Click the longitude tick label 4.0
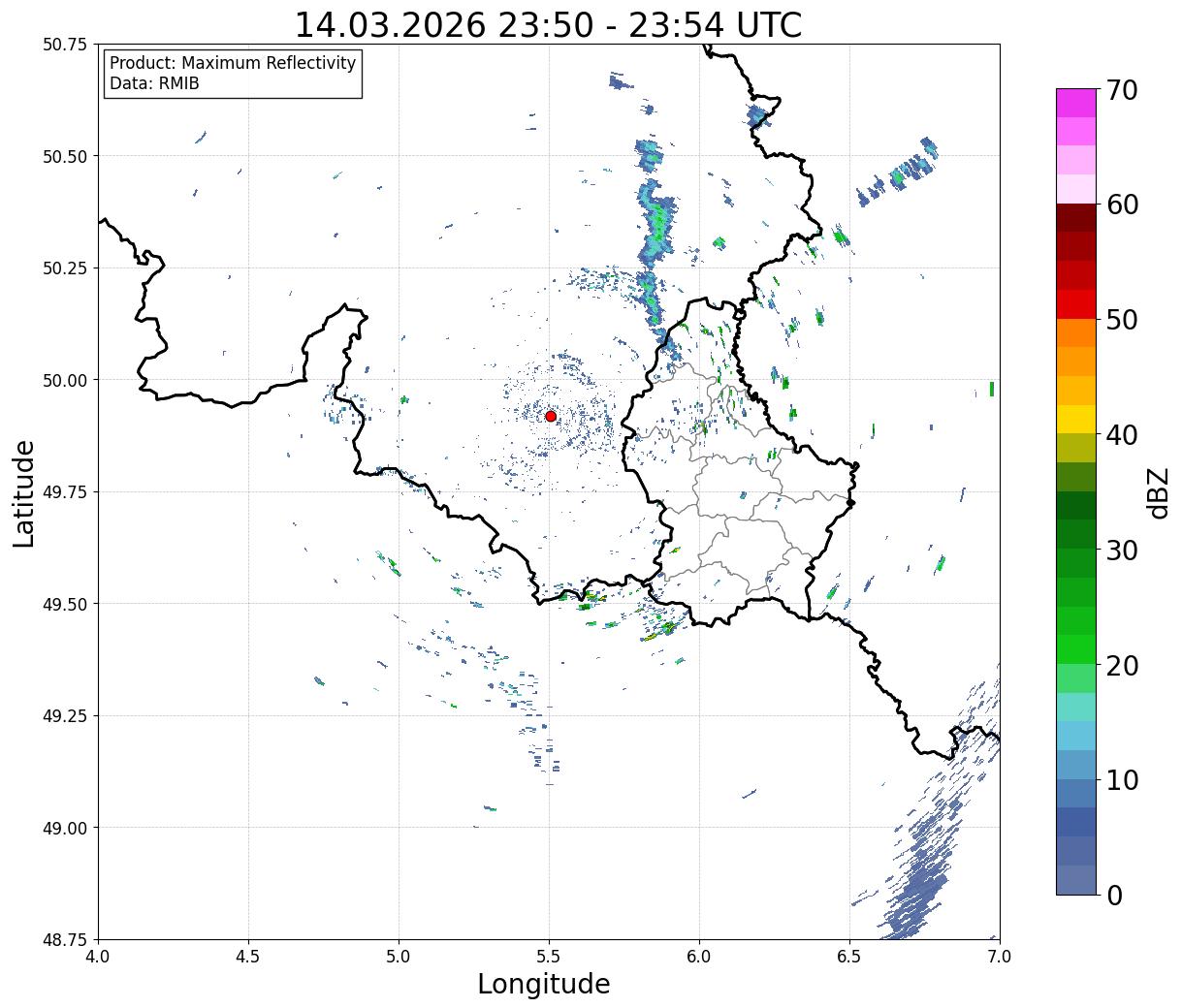 tap(98, 956)
